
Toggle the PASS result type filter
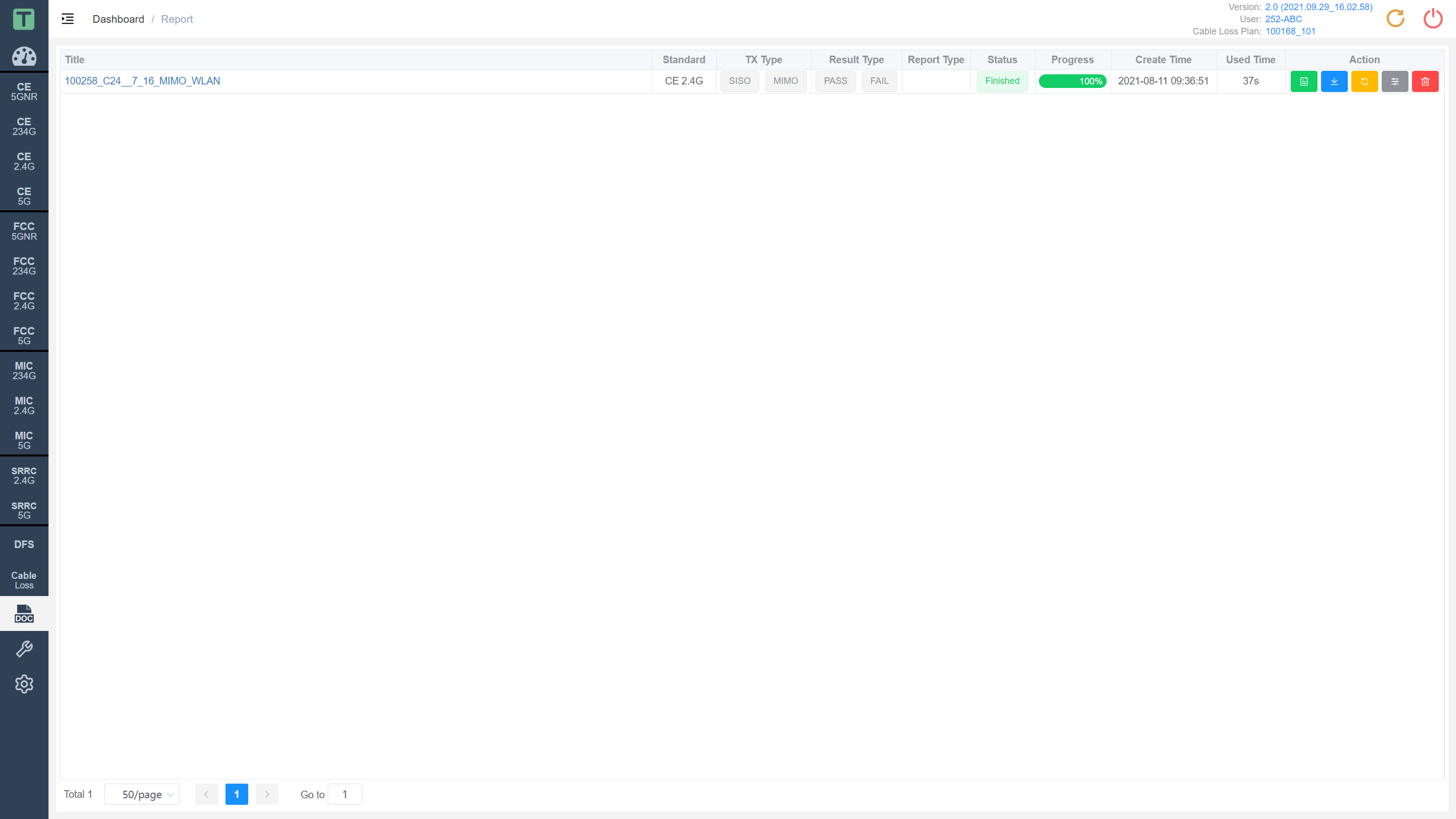[x=836, y=81]
